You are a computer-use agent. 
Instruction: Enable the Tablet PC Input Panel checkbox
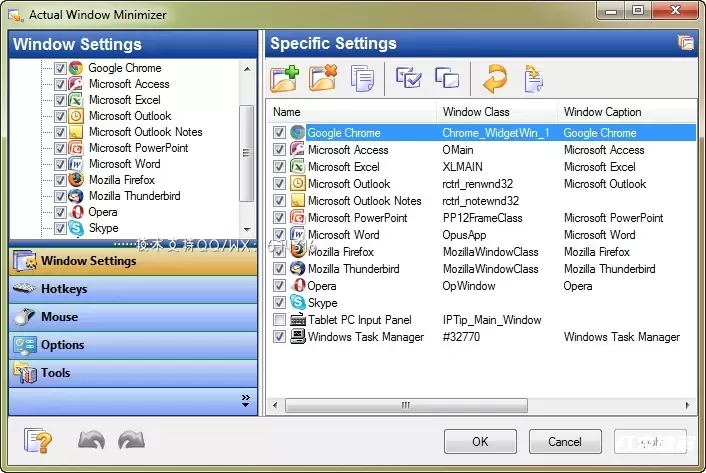click(x=279, y=320)
